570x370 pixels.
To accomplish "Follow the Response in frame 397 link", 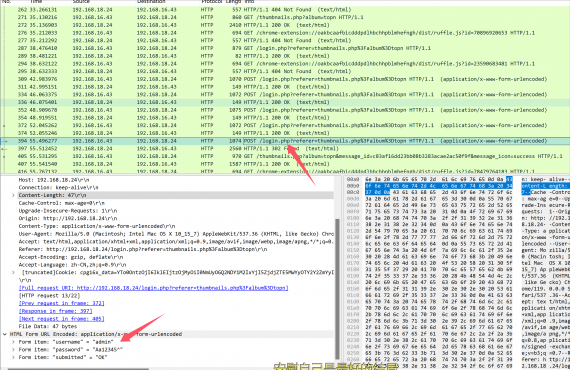I will coord(56,311).
